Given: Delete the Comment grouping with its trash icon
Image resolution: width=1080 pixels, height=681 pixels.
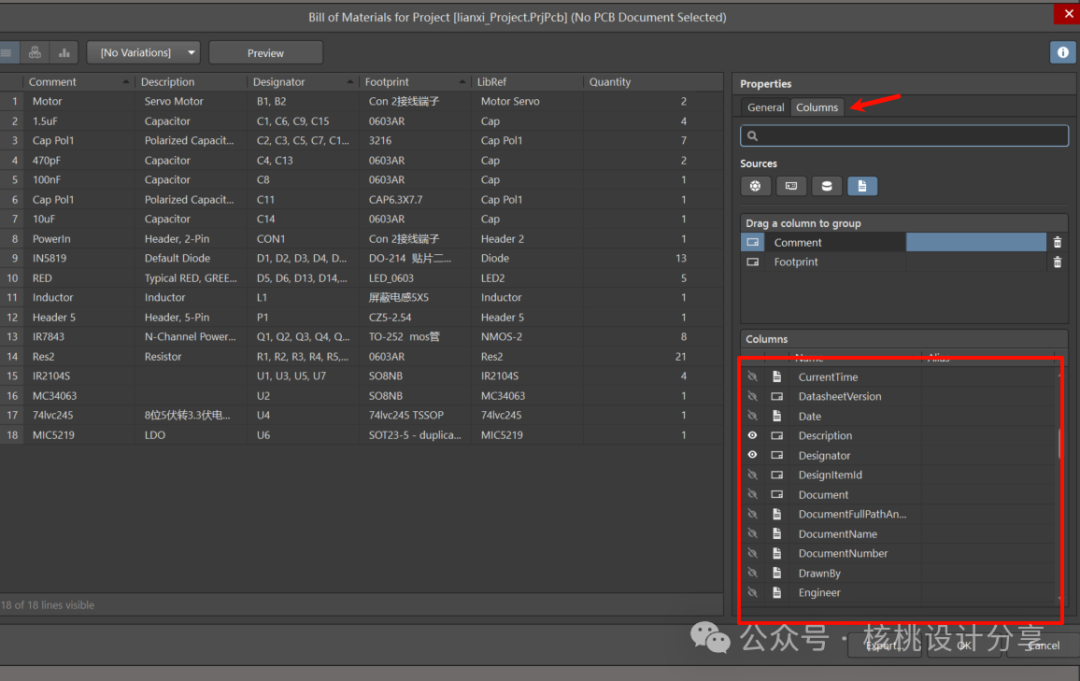Looking at the screenshot, I should click(x=1057, y=243).
